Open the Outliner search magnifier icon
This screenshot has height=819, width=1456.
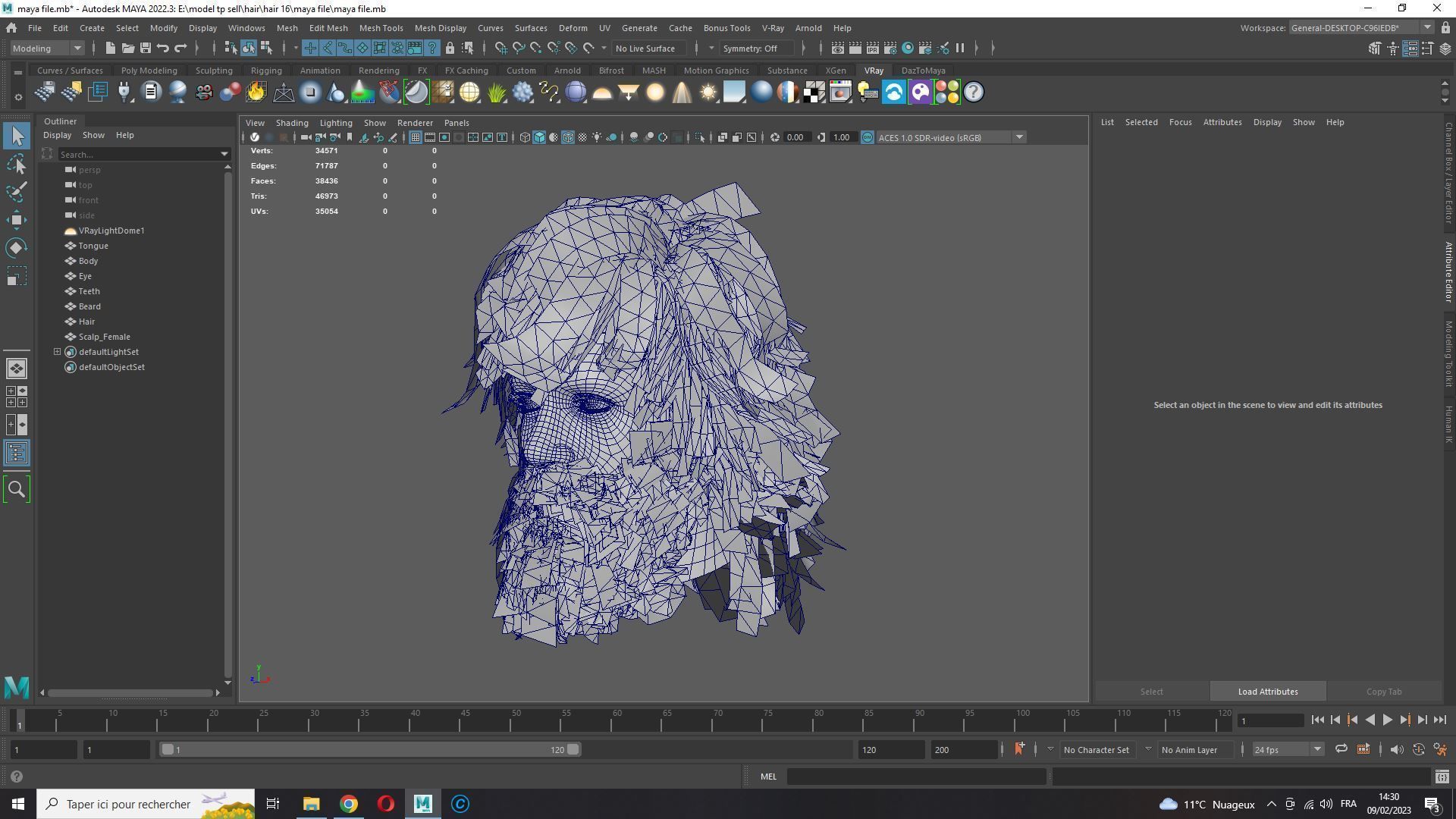point(17,489)
